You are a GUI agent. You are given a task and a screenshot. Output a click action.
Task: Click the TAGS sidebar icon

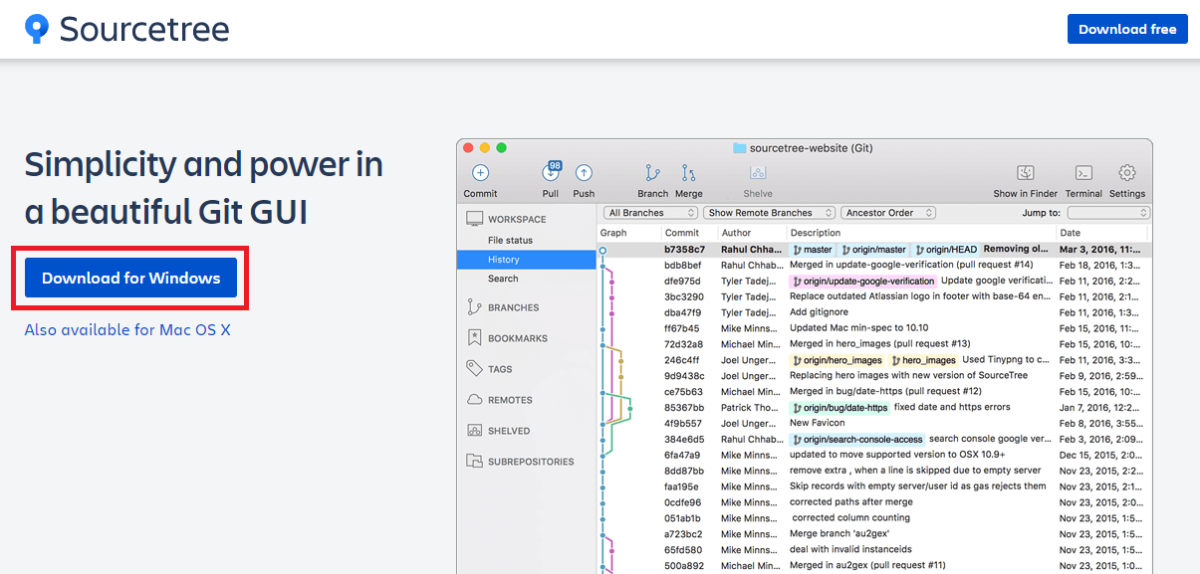tap(474, 369)
